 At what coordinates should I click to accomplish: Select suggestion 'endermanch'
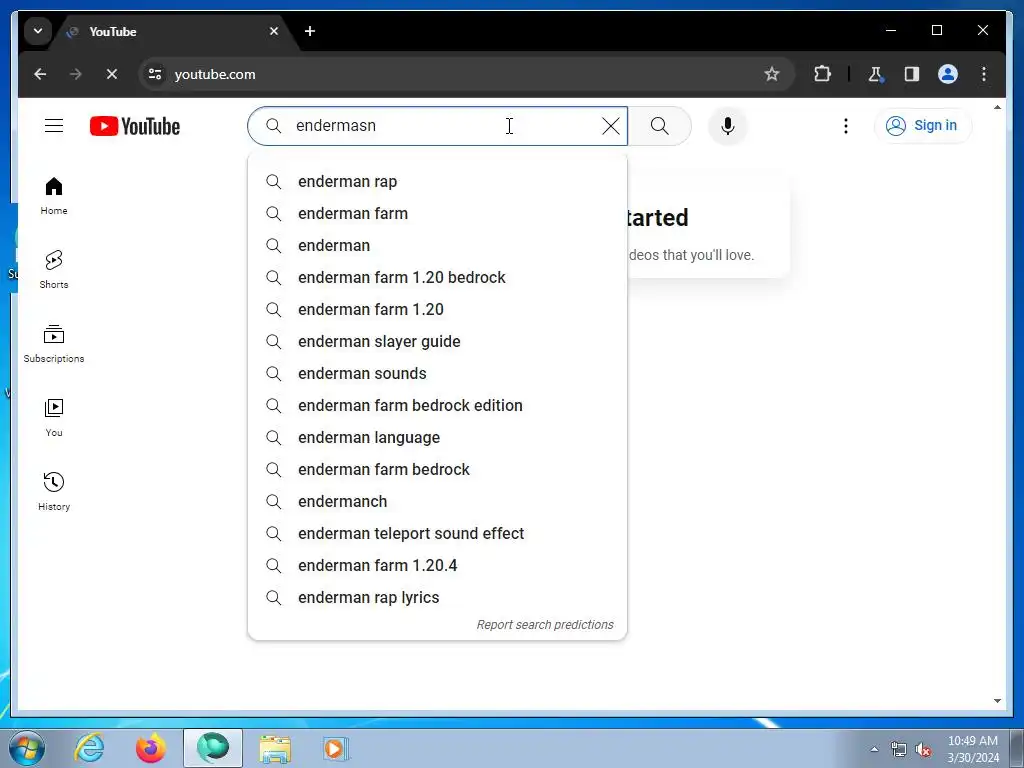[x=438, y=502]
